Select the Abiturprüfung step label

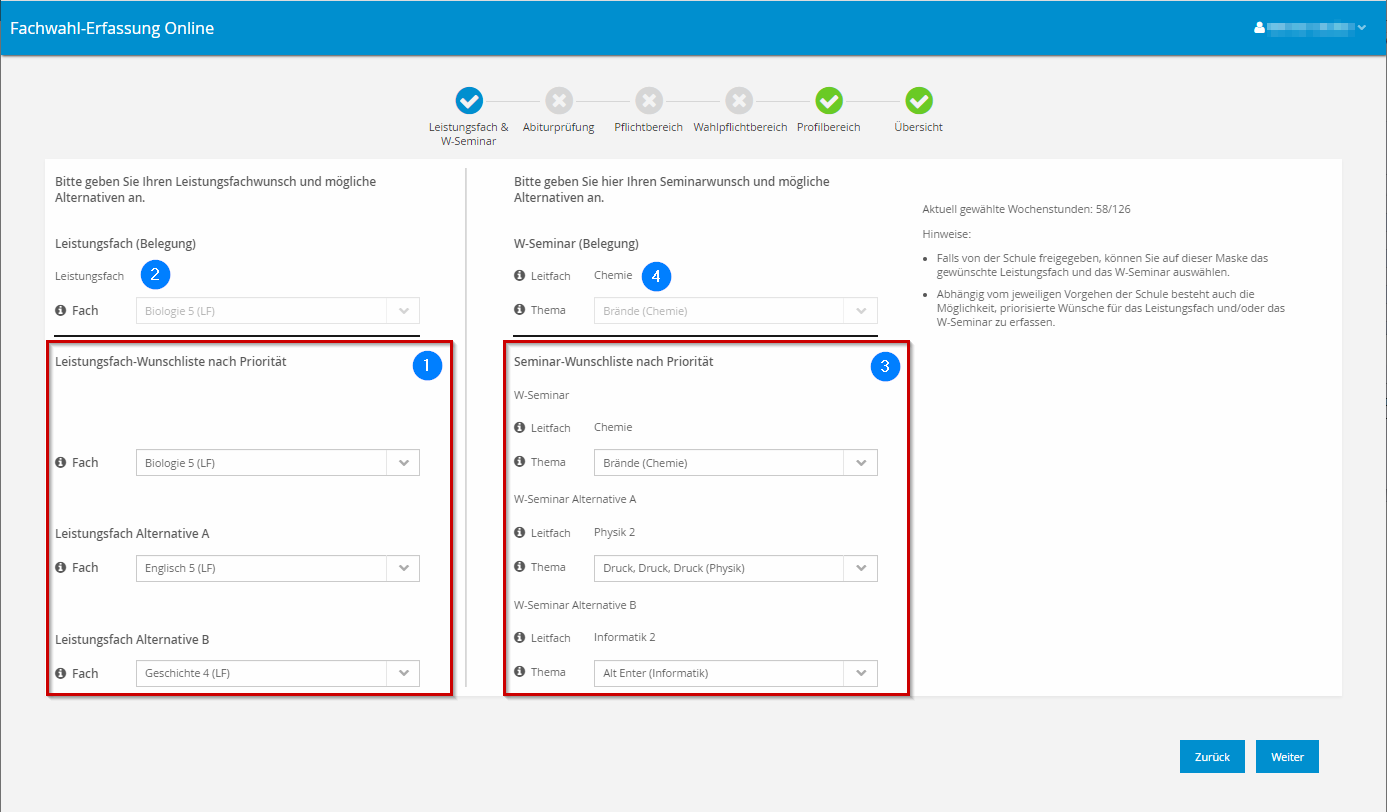click(x=559, y=127)
